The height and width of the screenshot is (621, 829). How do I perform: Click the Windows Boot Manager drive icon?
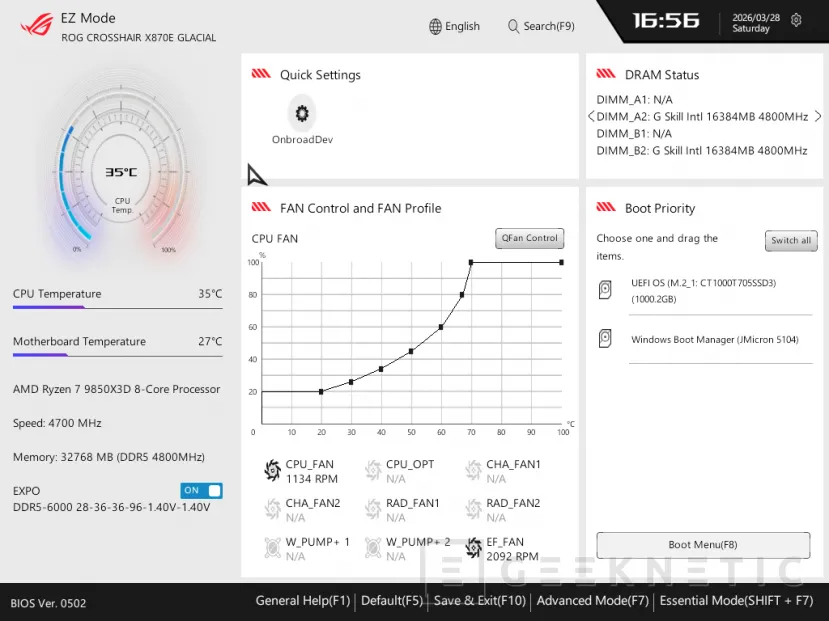[x=605, y=339]
